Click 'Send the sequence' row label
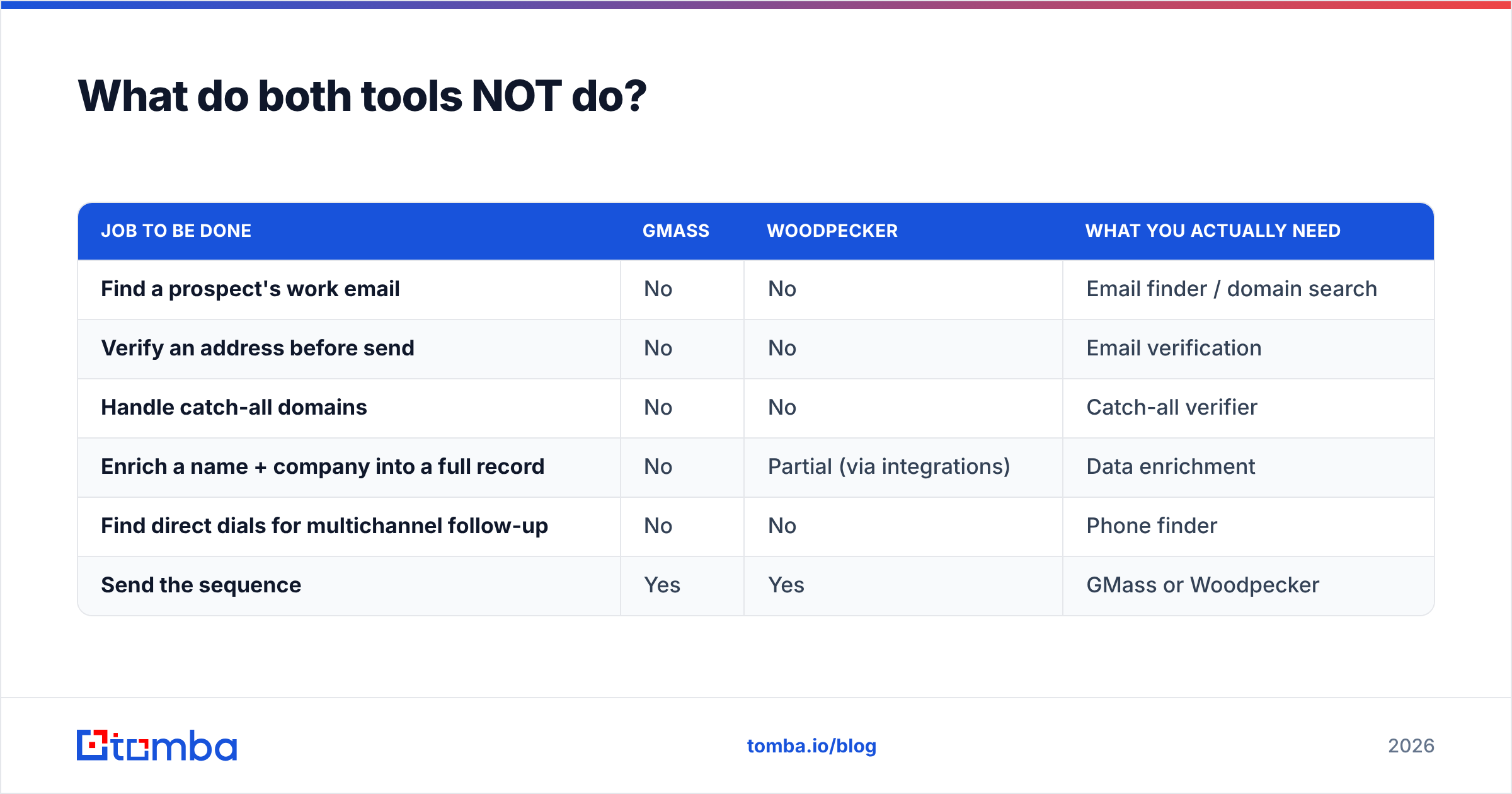1512x794 pixels. [x=201, y=585]
